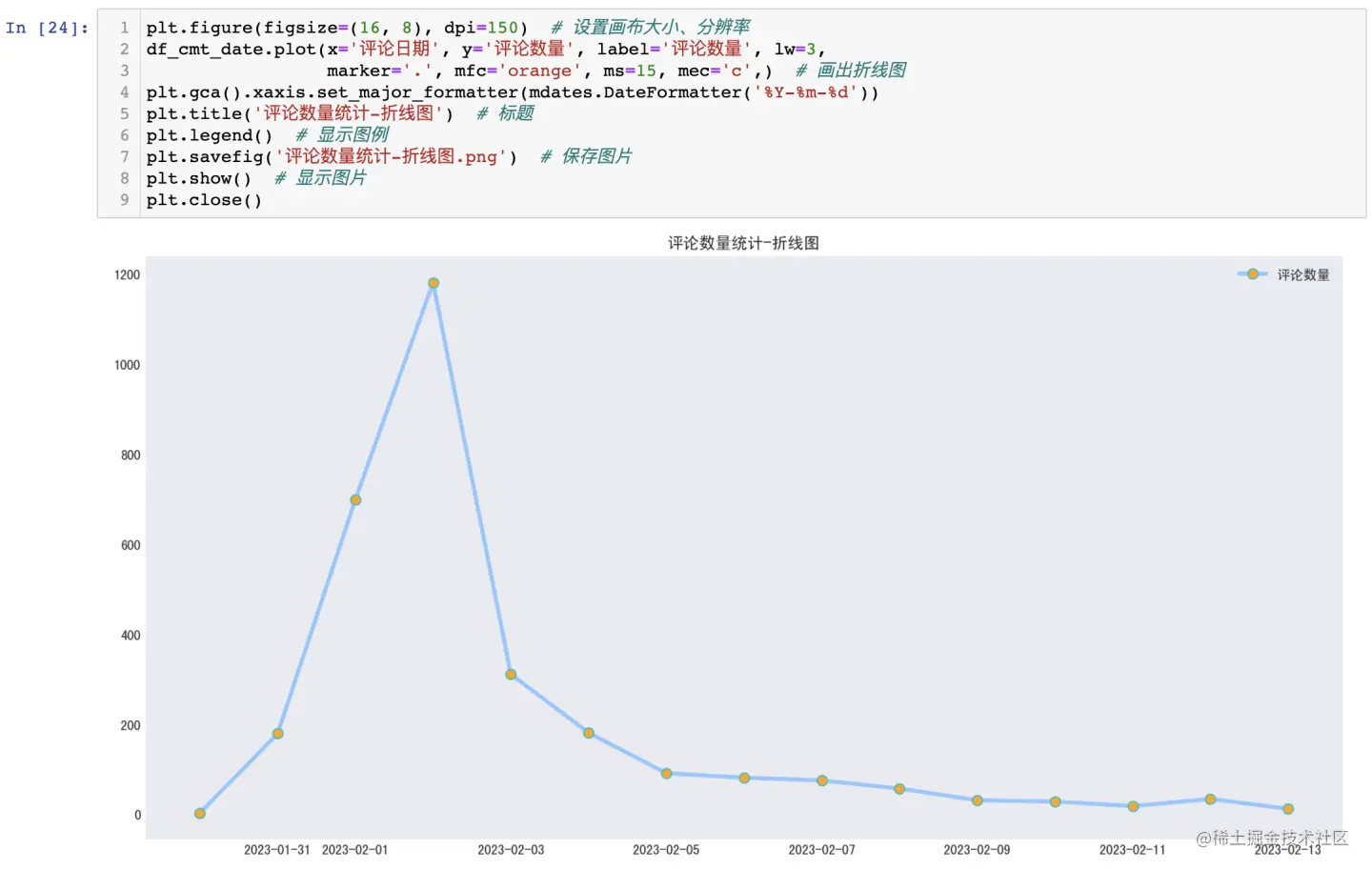Viewport: 1372px width, 871px height.
Task: Click the y-axis label 1000
Action: coord(127,365)
